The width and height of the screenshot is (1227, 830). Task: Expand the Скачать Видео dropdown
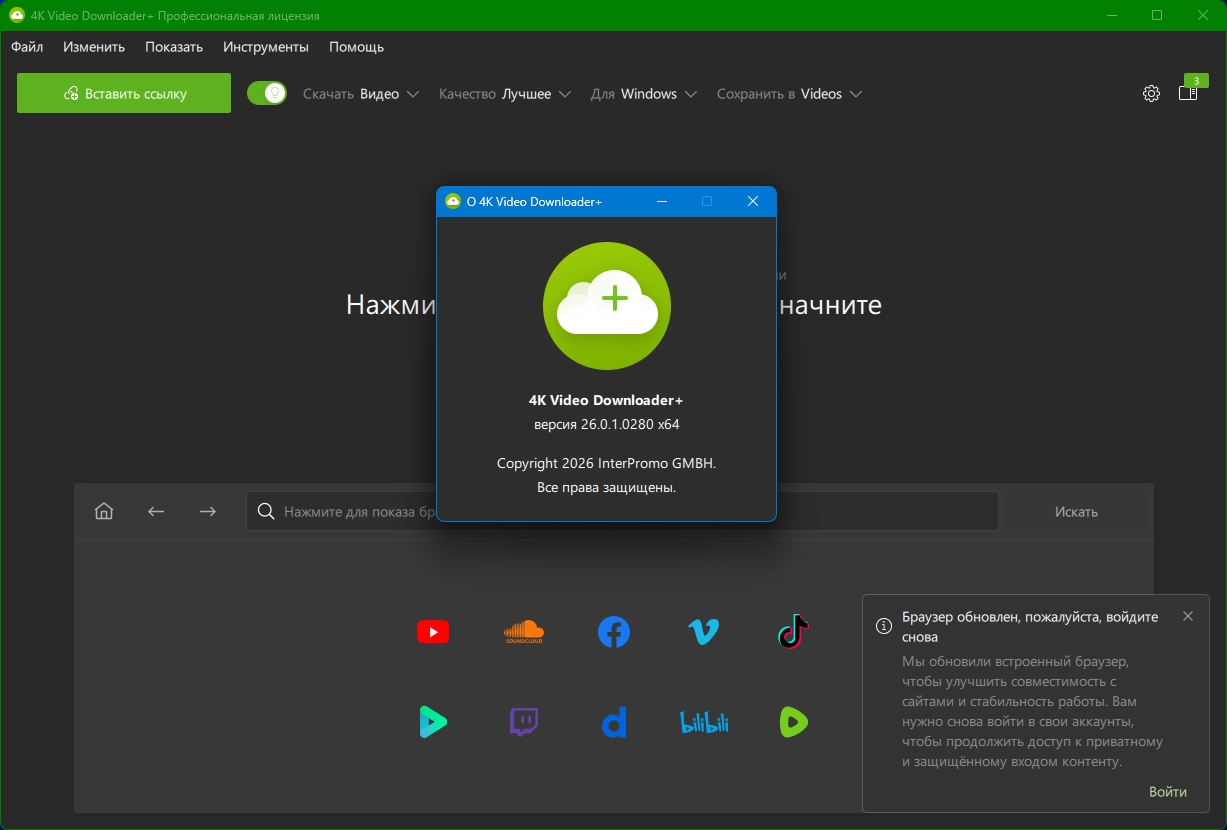coord(361,94)
